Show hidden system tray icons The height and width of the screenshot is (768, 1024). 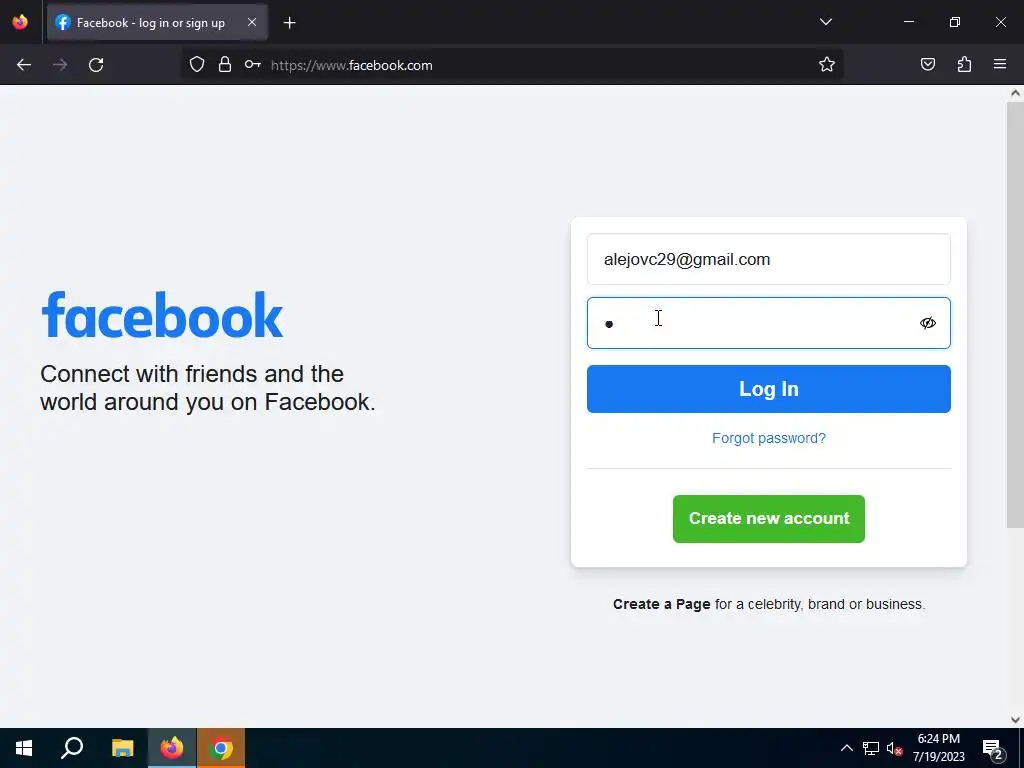[846, 748]
